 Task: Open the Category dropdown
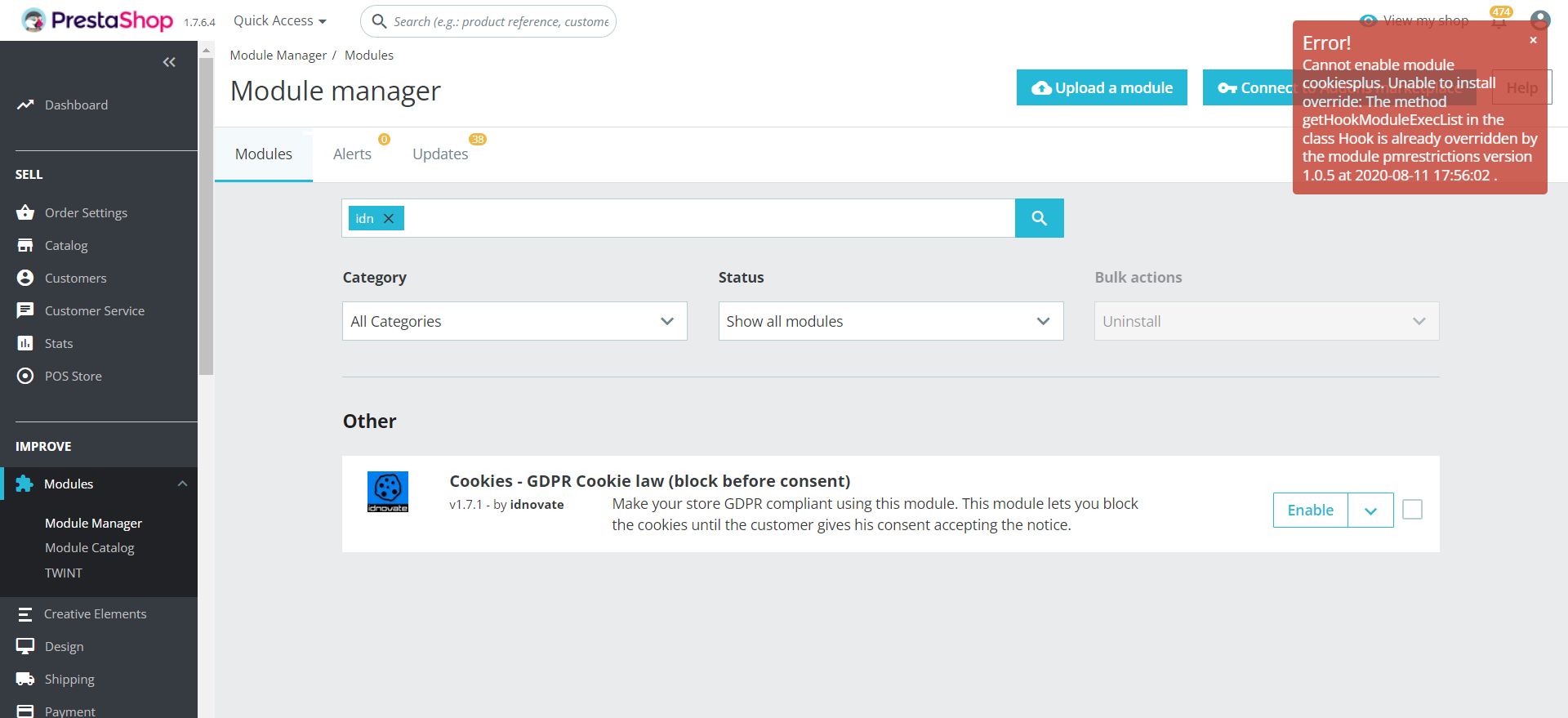point(514,321)
